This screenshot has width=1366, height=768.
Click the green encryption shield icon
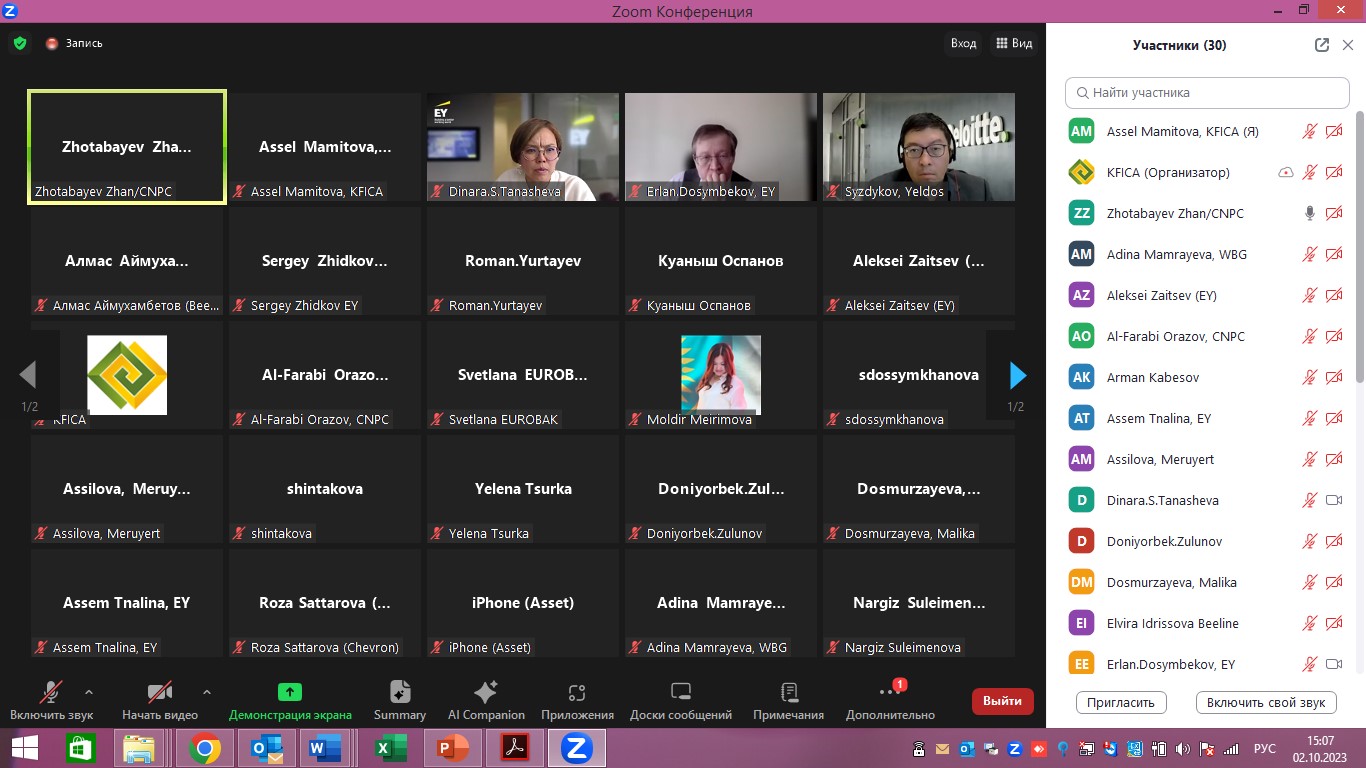tap(20, 43)
